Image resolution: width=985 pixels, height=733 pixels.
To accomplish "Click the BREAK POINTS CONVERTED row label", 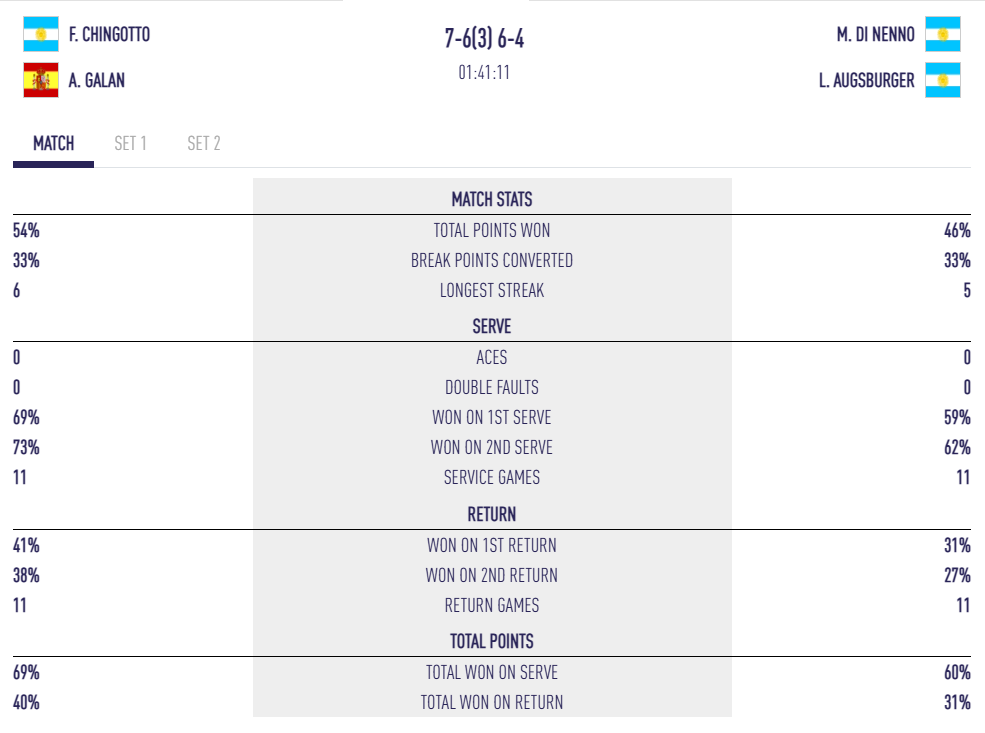I will point(492,260).
